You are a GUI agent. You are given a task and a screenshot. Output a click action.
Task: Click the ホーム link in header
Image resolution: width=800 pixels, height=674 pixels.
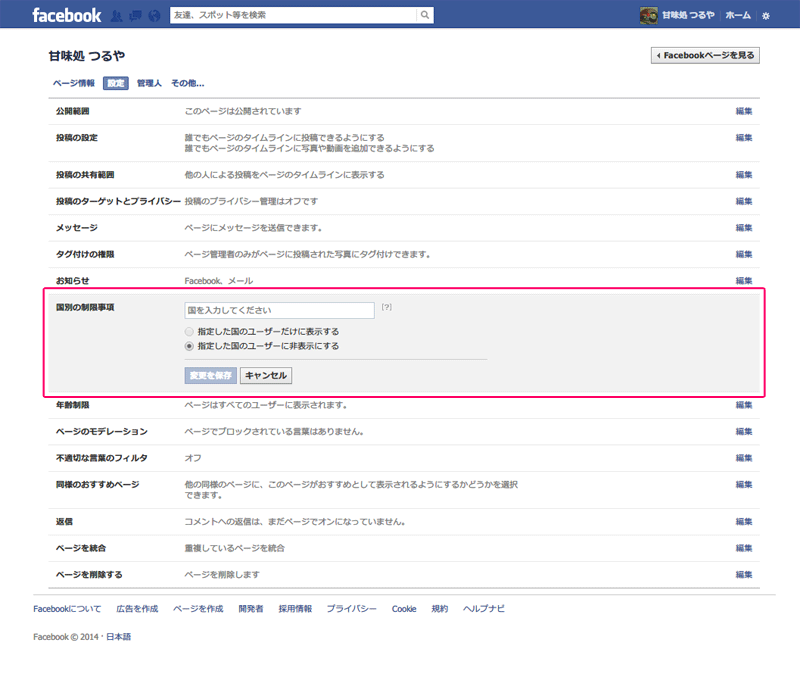point(738,15)
